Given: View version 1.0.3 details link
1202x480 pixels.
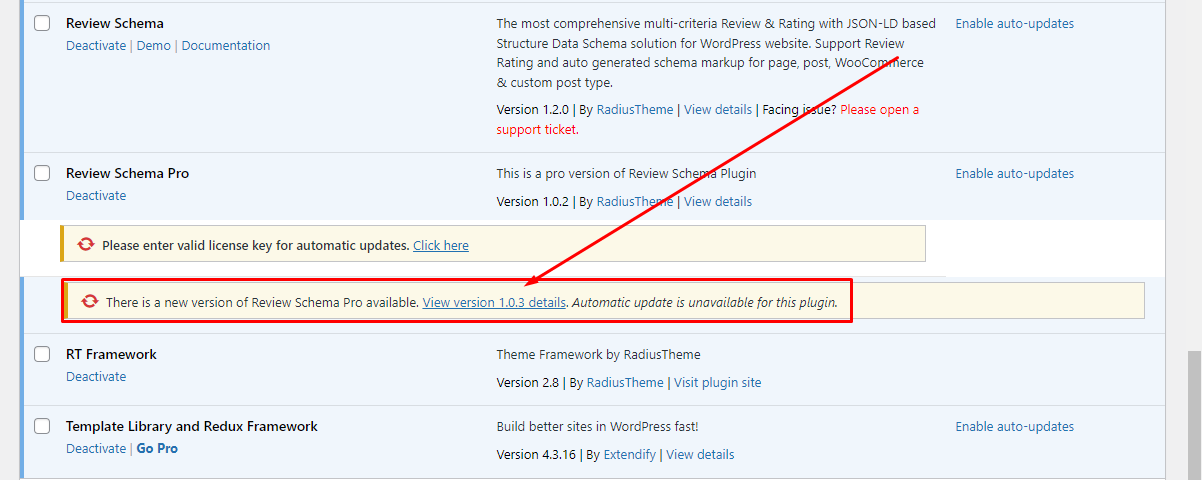Looking at the screenshot, I should (x=494, y=301).
